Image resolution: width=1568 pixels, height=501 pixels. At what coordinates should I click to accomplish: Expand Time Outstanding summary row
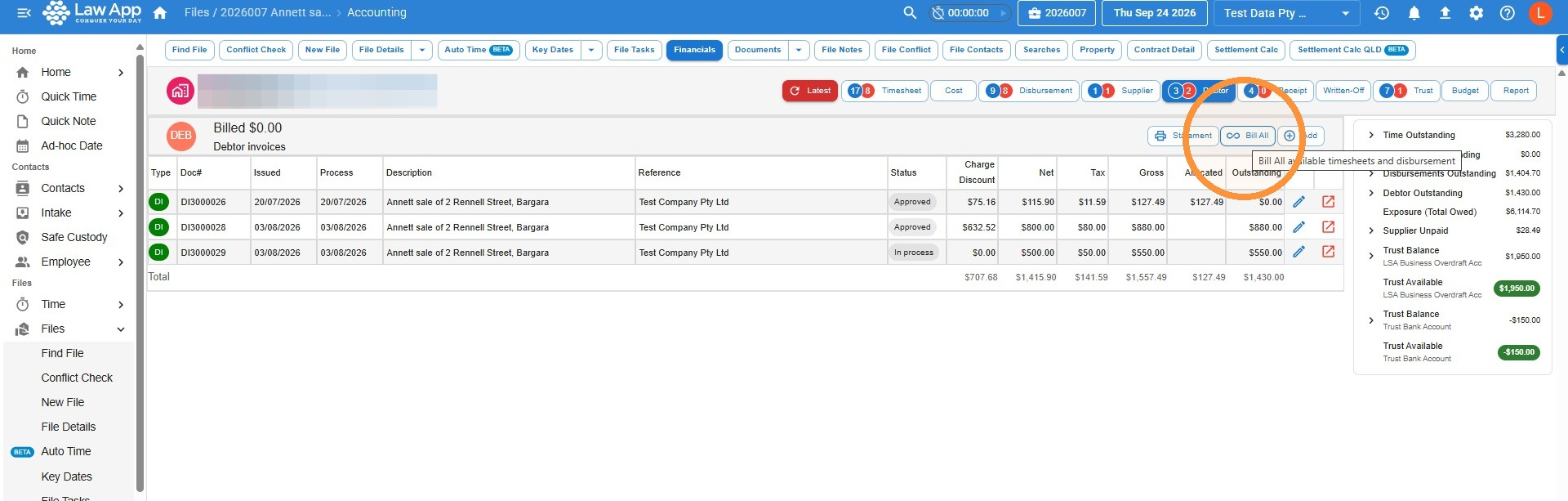coord(1371,136)
